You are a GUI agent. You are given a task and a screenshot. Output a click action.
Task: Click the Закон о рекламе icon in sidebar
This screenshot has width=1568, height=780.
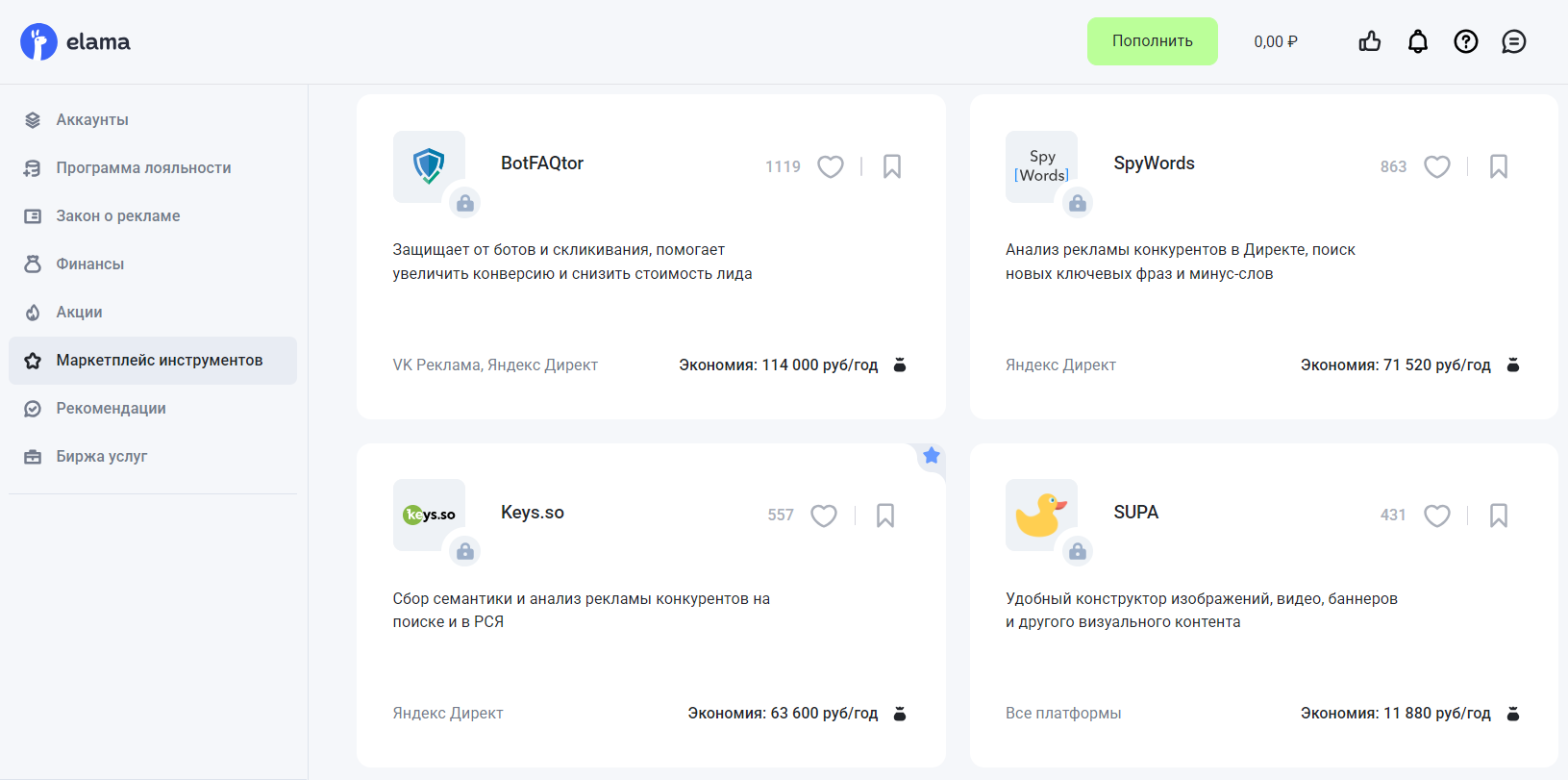[33, 216]
